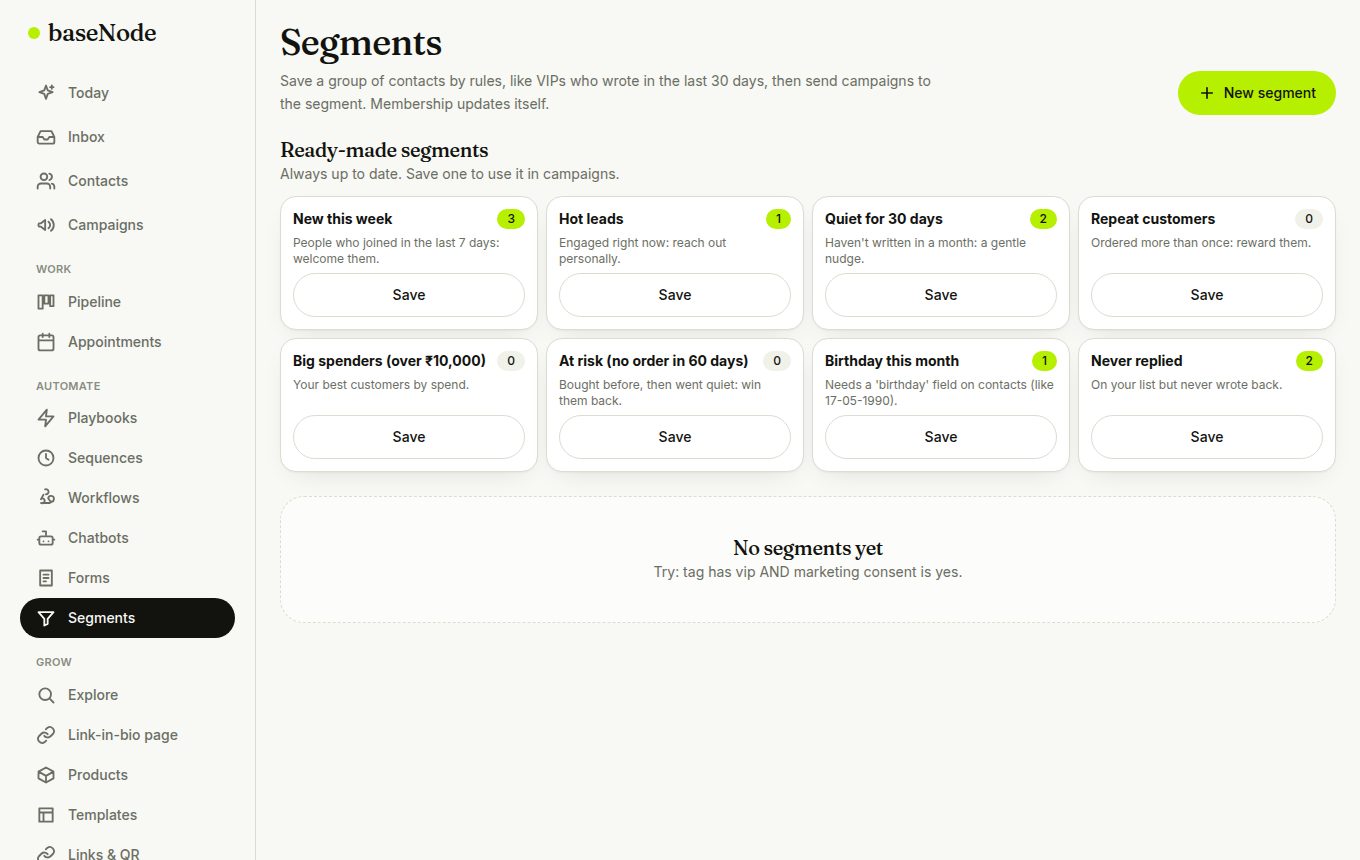Click the Templates layout icon
The image size is (1360, 860).
pyautogui.click(x=46, y=815)
